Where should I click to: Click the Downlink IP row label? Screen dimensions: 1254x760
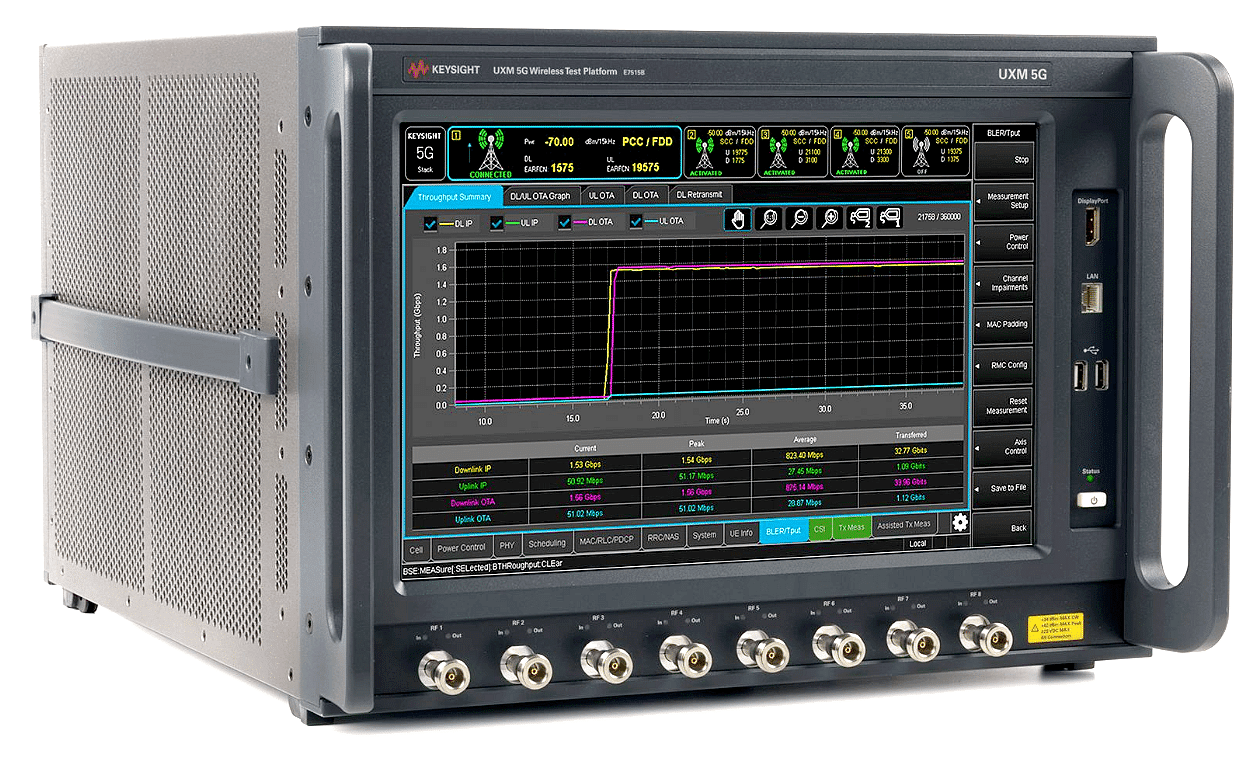pyautogui.click(x=472, y=468)
